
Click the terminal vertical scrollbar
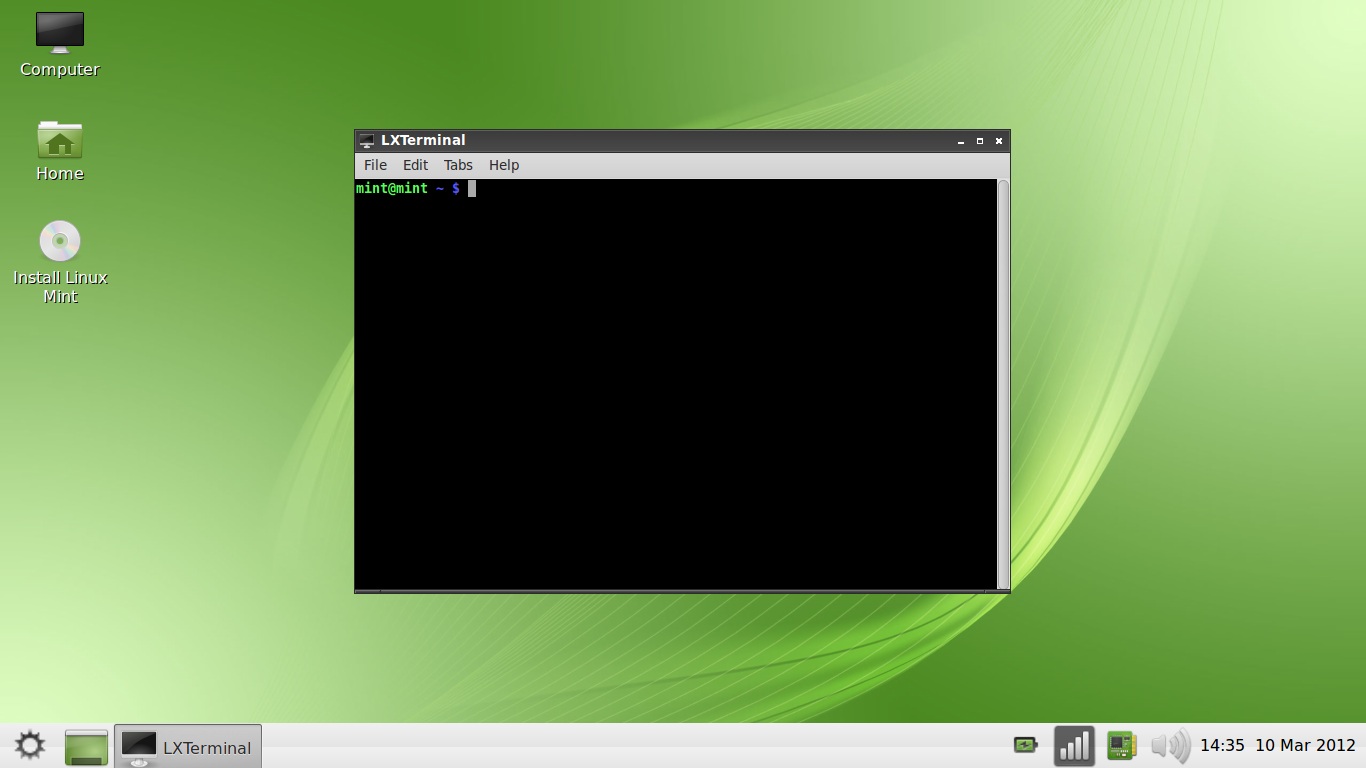(1003, 384)
